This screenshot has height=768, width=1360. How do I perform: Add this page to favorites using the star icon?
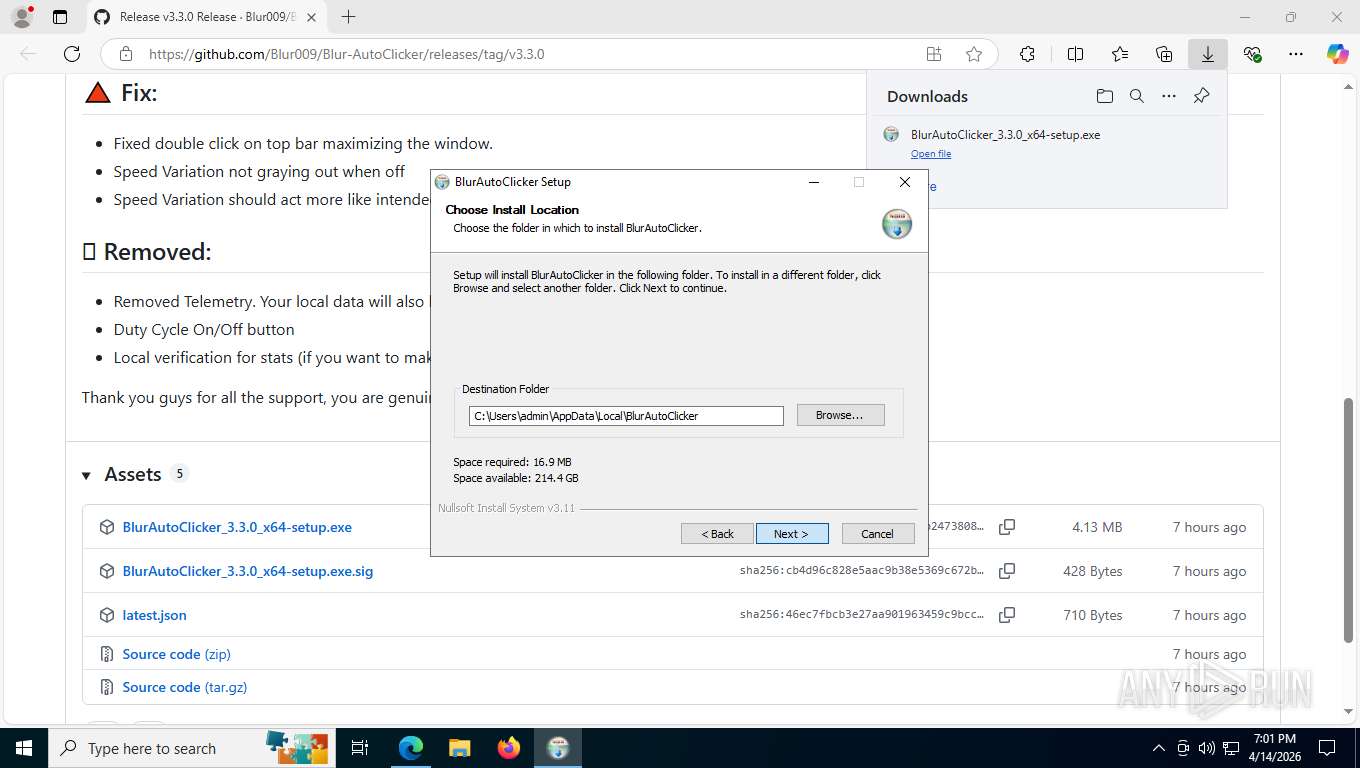[974, 54]
